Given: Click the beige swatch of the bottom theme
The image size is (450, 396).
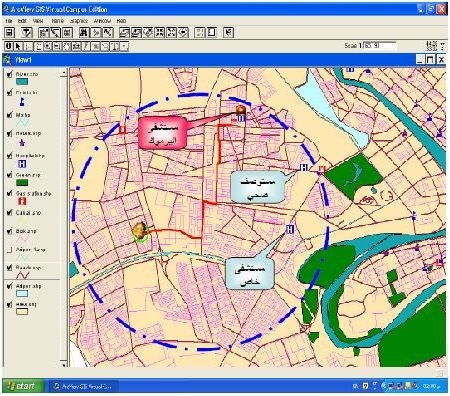Looking at the screenshot, I should 22,312.
